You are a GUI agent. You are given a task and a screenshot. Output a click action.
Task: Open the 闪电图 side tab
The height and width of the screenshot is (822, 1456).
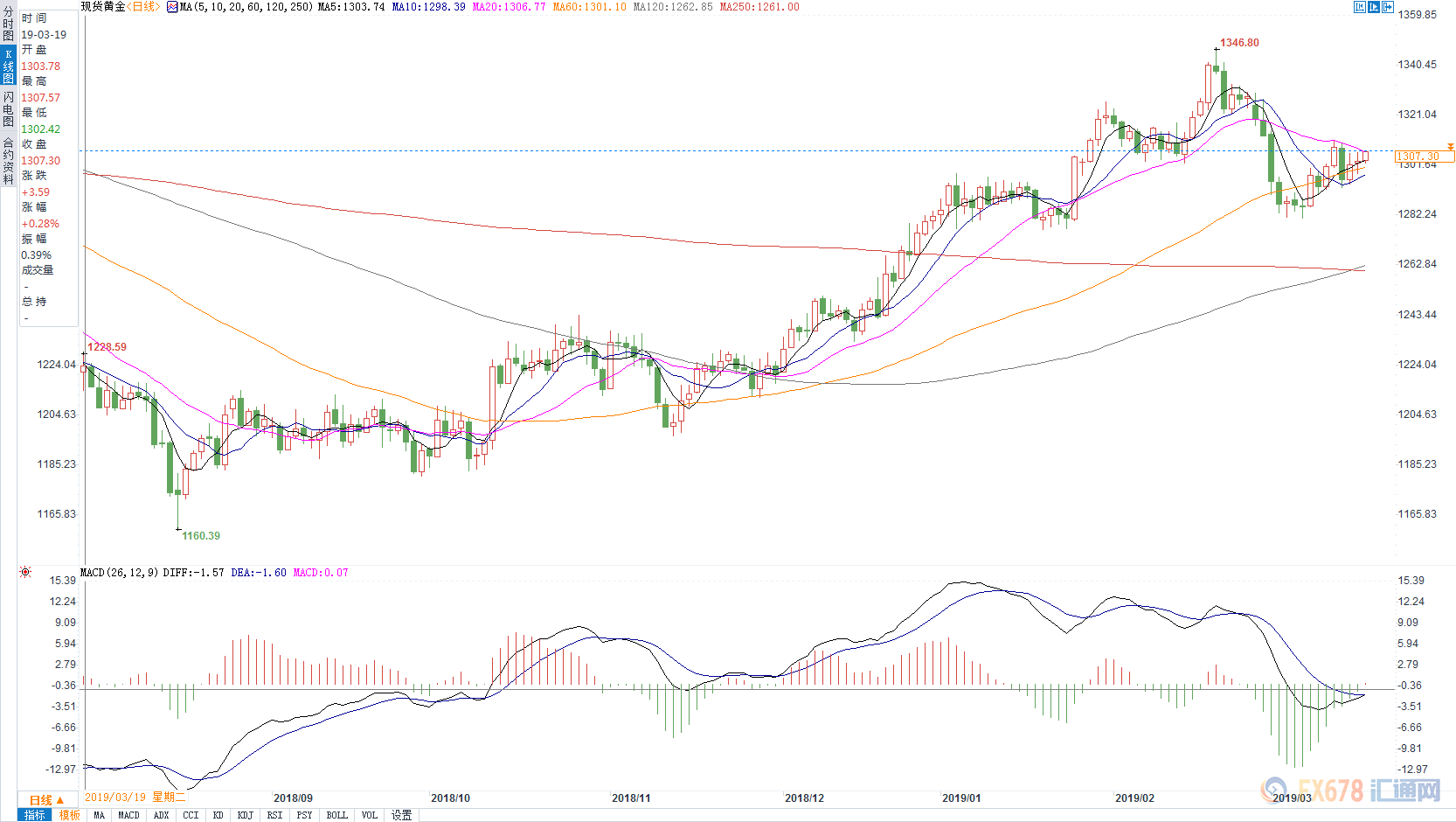(x=8, y=109)
